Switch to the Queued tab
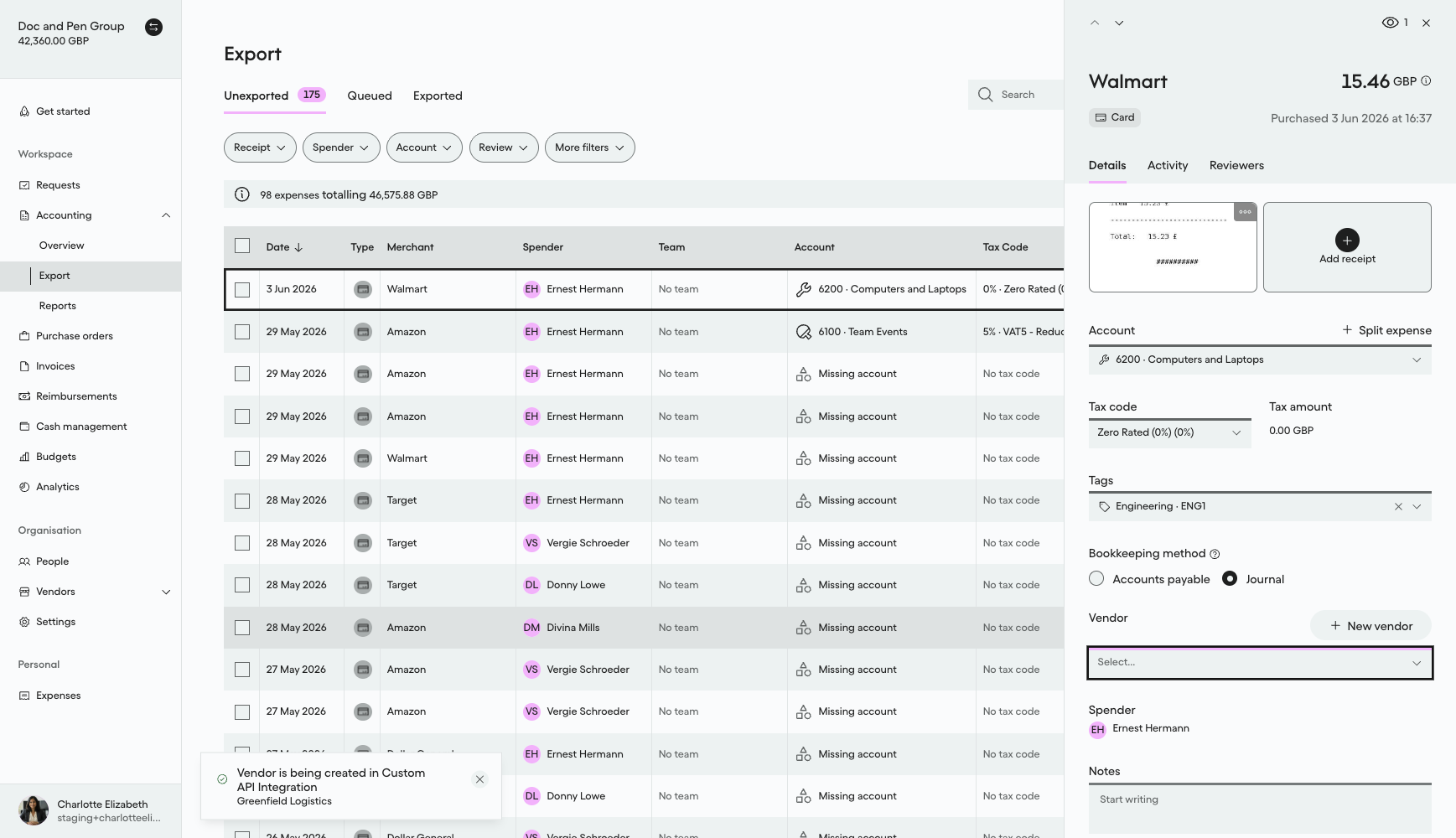The image size is (1456, 838). pos(370,96)
